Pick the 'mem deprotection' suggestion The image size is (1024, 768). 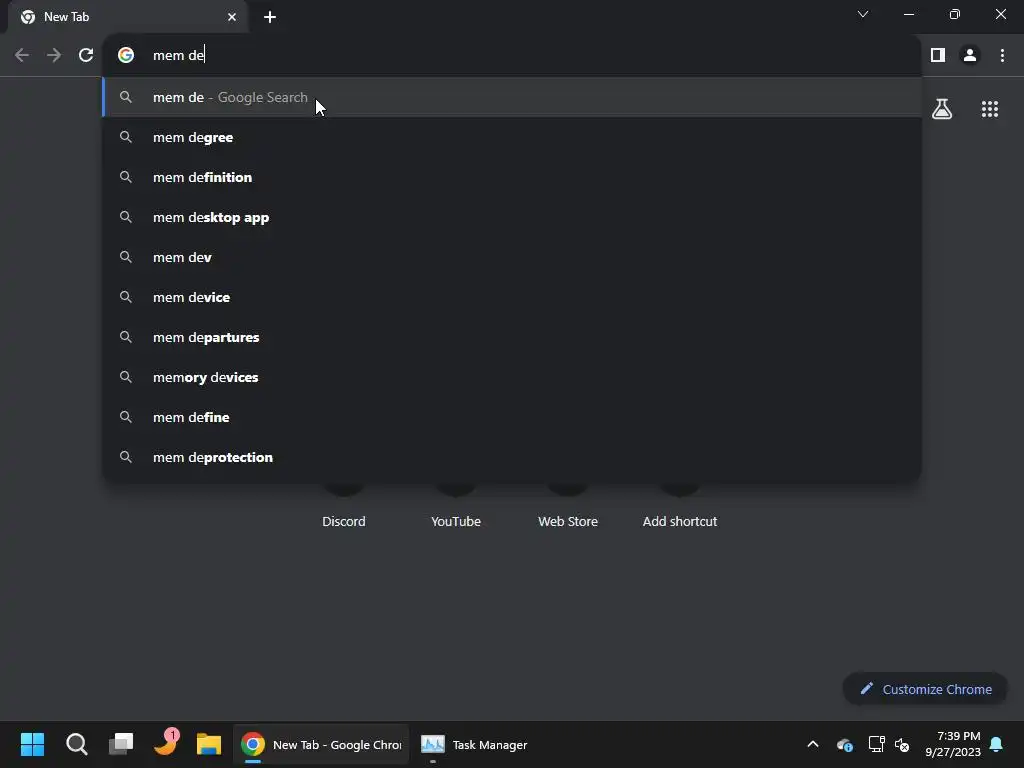pyautogui.click(x=512, y=457)
